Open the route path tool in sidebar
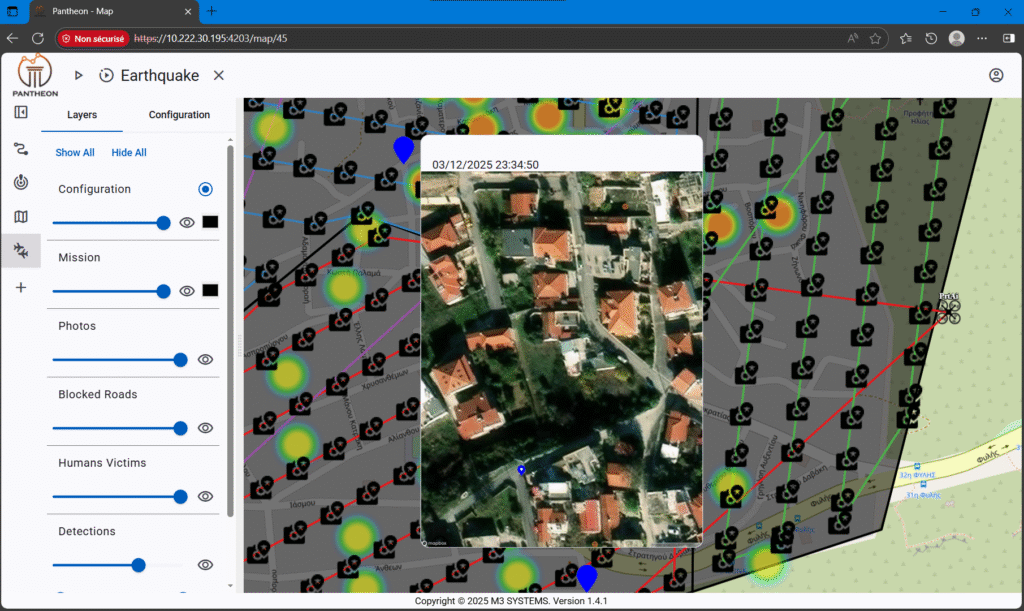 click(x=21, y=148)
